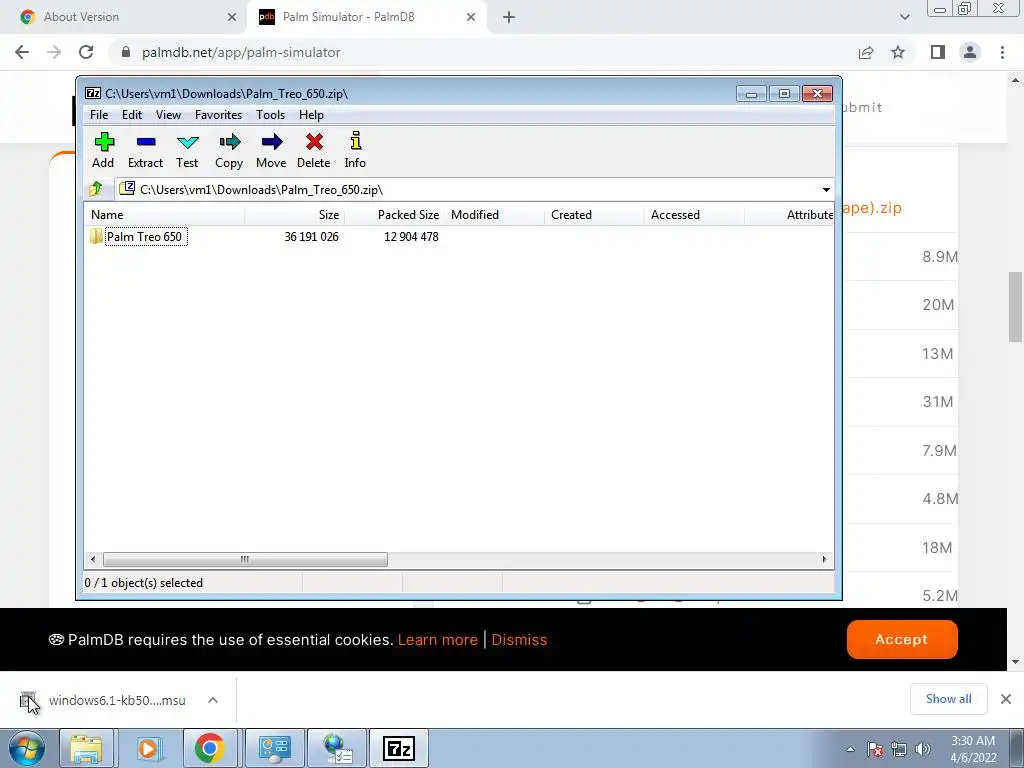The height and width of the screenshot is (768, 1024).
Task: Open the Edit menu in 7-Zip
Action: point(132,115)
